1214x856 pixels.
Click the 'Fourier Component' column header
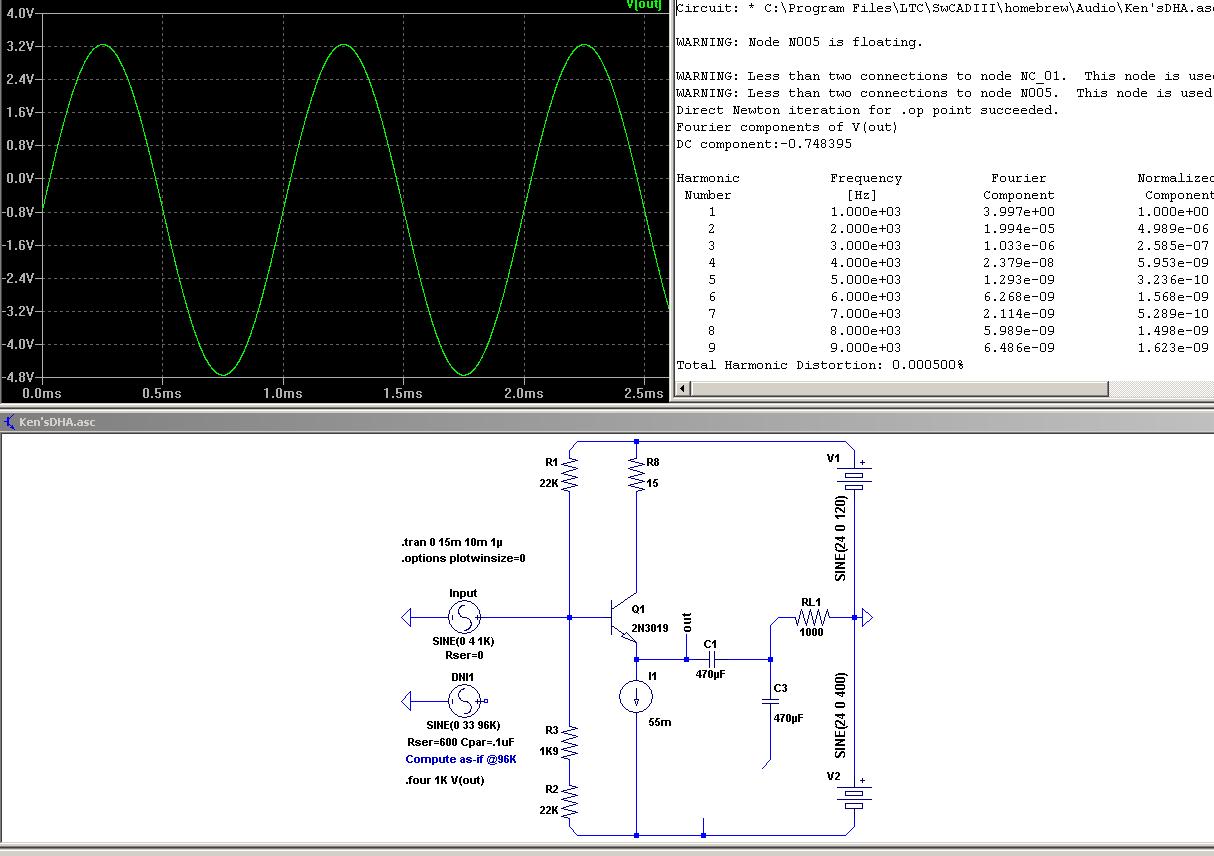pyautogui.click(x=1019, y=187)
